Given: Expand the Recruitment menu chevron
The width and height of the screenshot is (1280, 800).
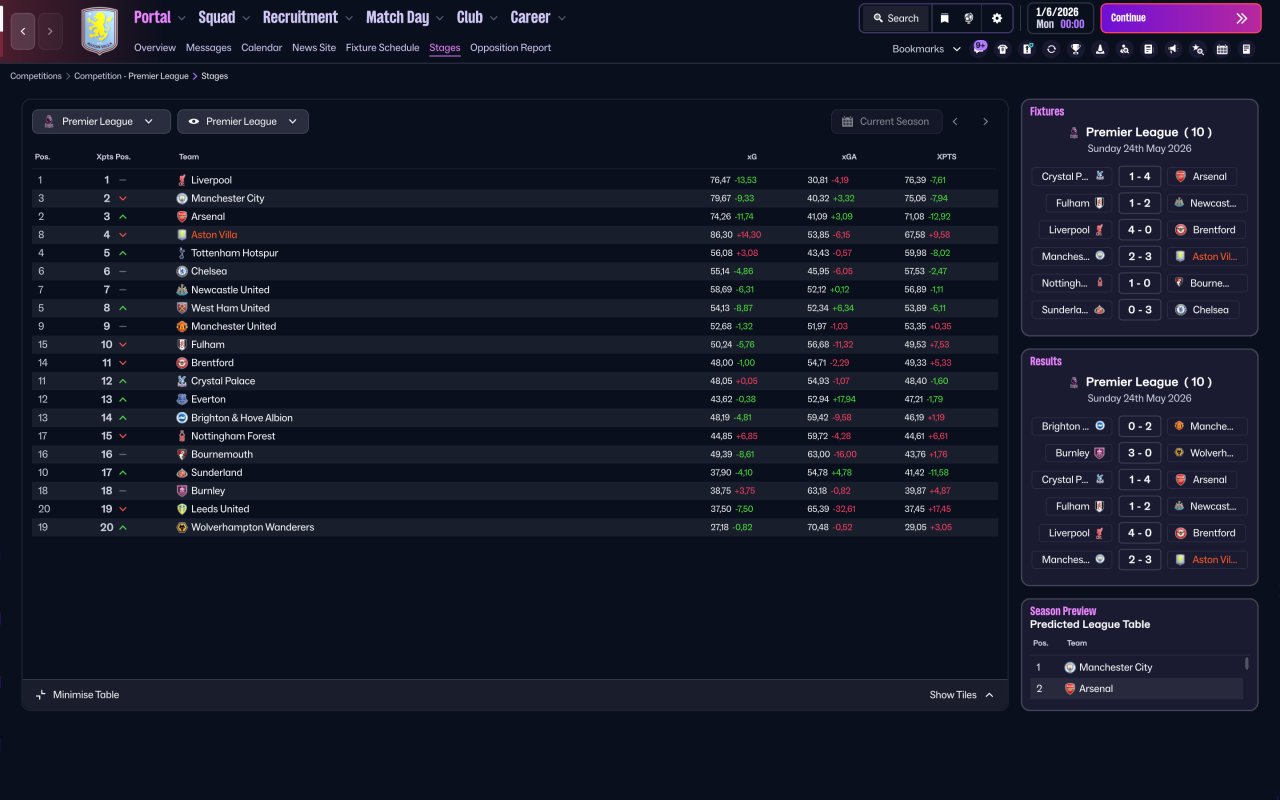Looking at the screenshot, I should (349, 18).
